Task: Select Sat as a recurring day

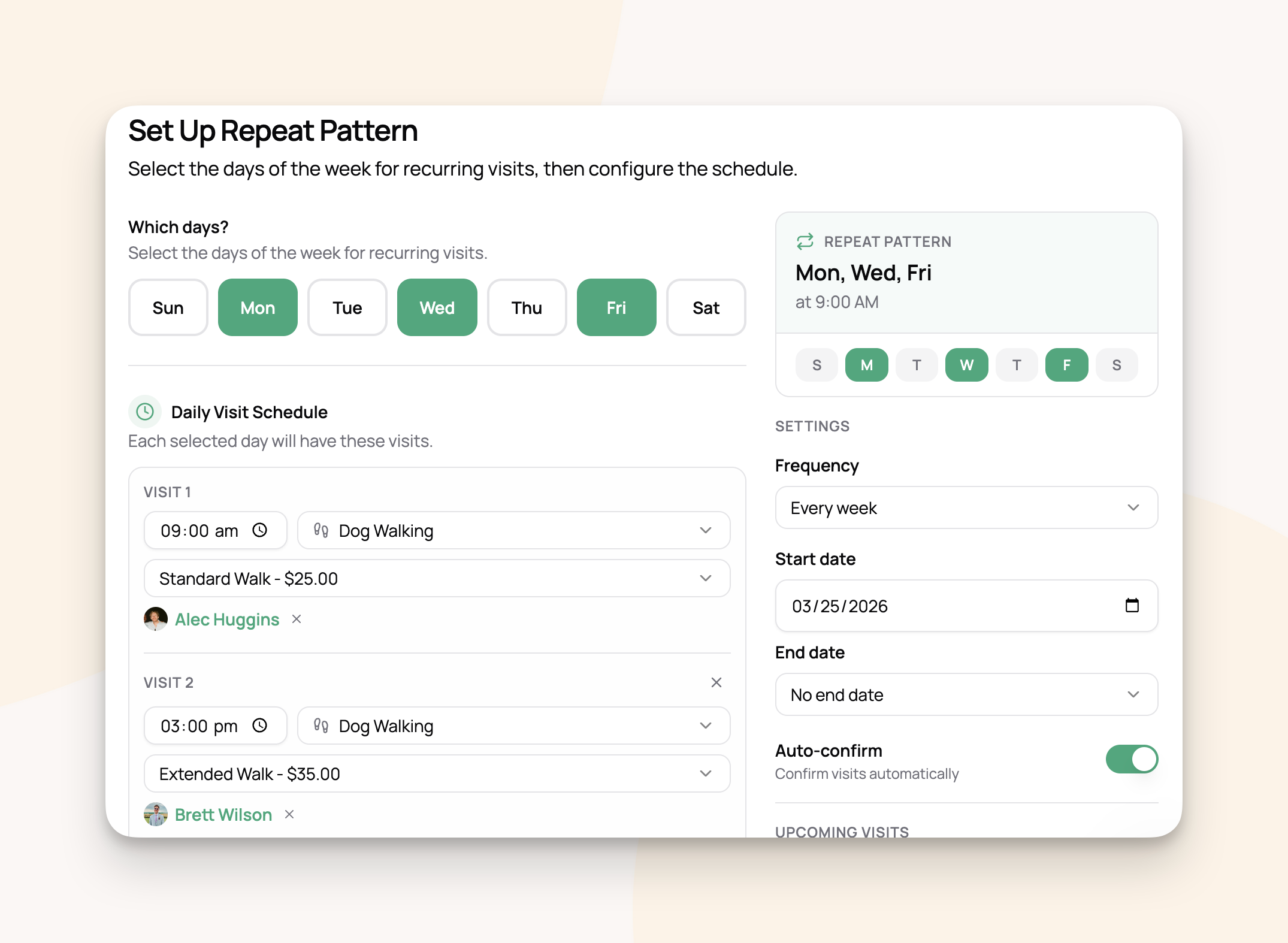Action: pos(706,307)
